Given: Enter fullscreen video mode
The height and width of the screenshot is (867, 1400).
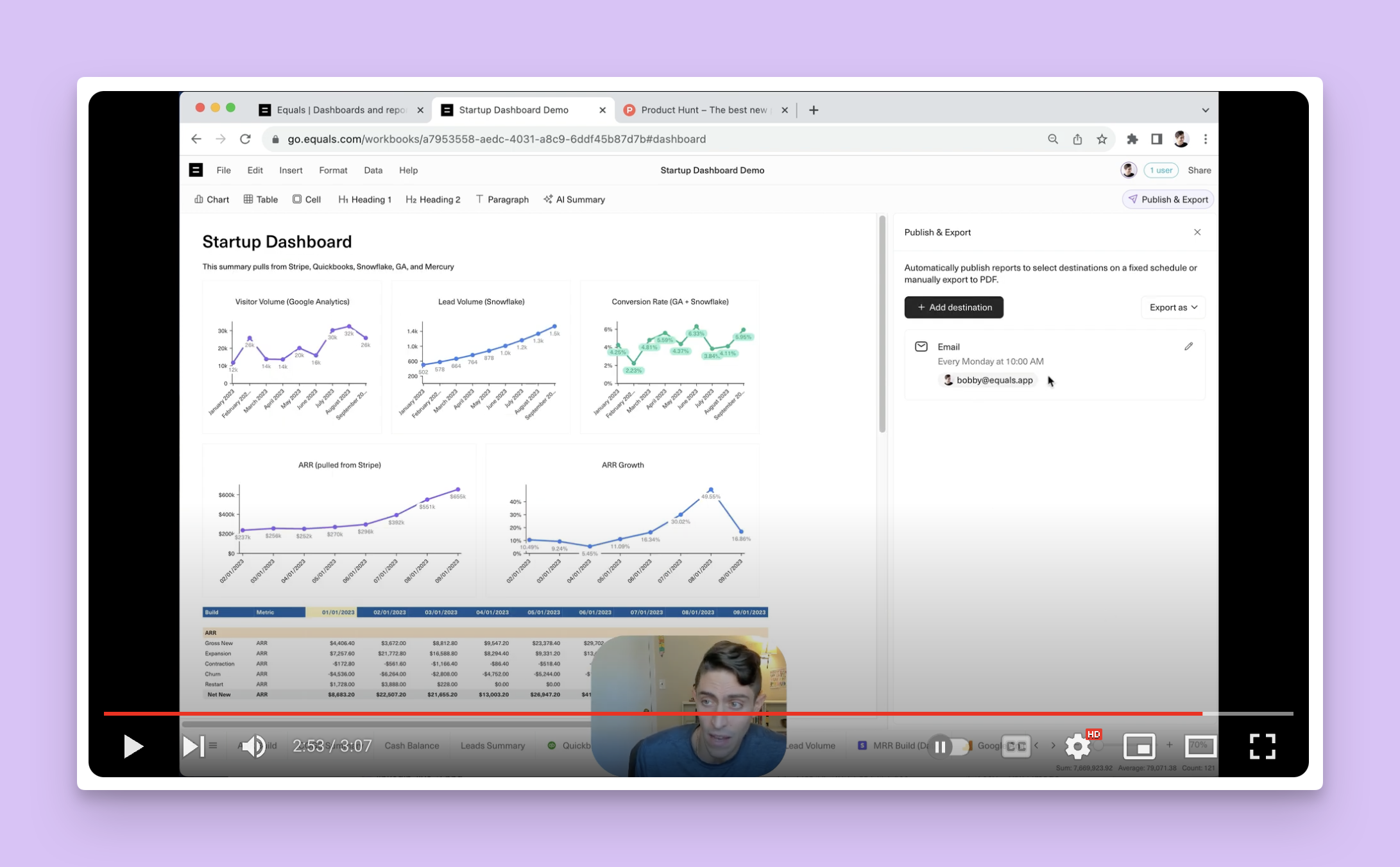Looking at the screenshot, I should click(x=1262, y=746).
